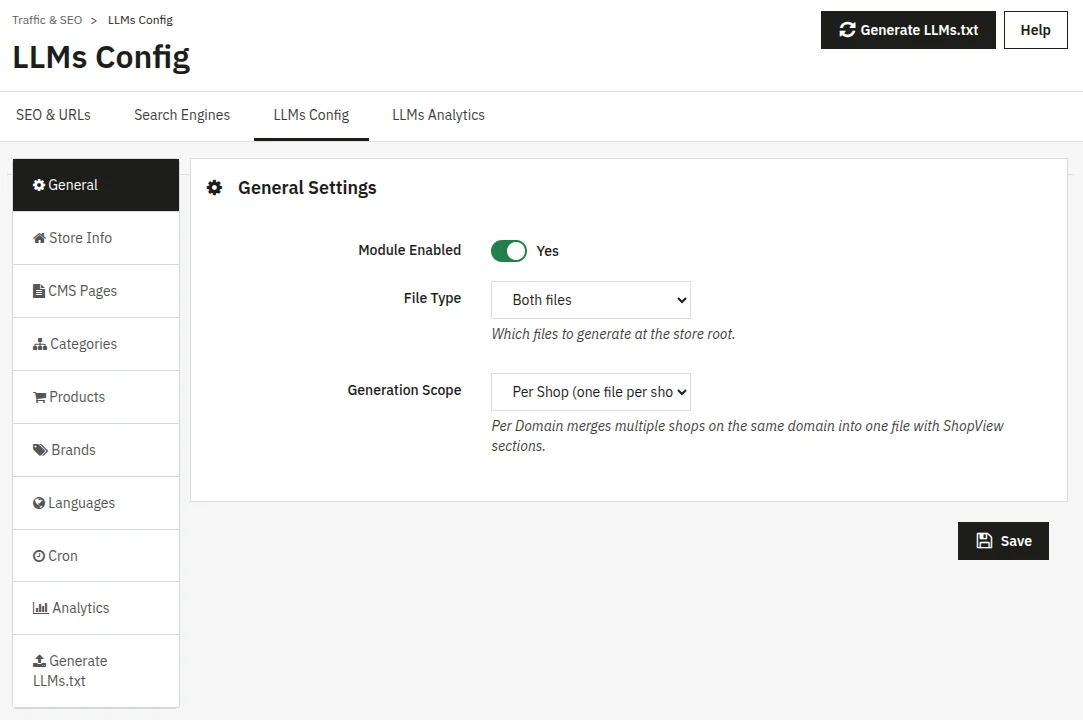This screenshot has height=720, width=1083.
Task: Click the General Settings heading
Action: click(x=307, y=188)
